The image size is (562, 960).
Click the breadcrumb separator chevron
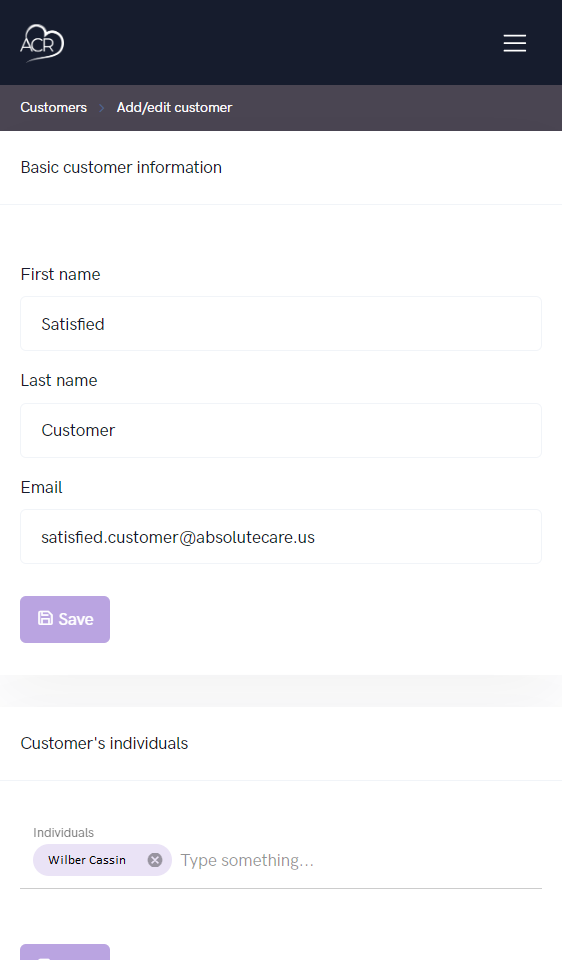coord(102,108)
